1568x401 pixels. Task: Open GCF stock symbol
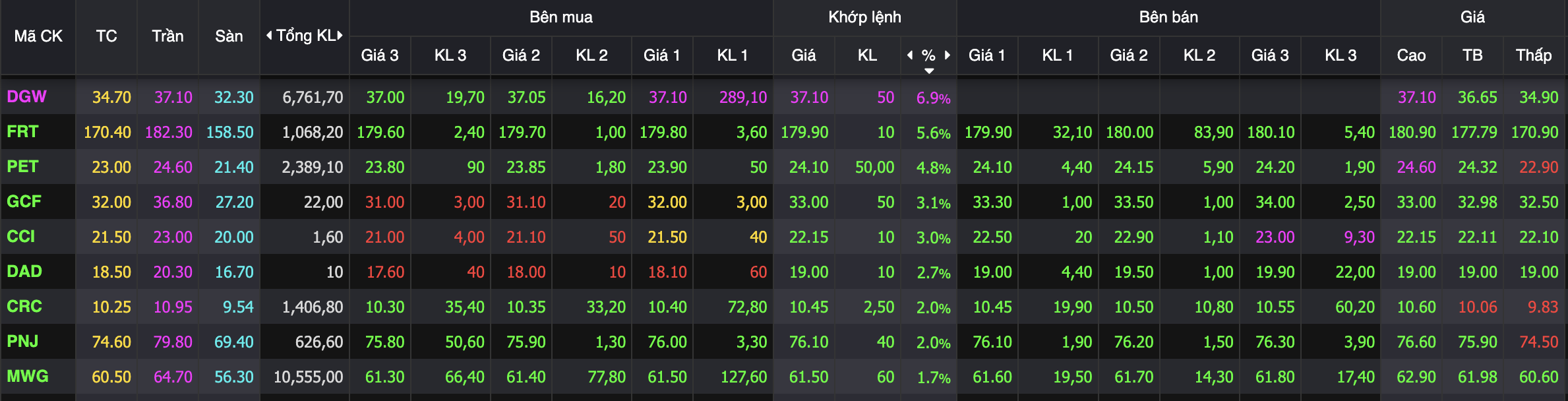24,202
